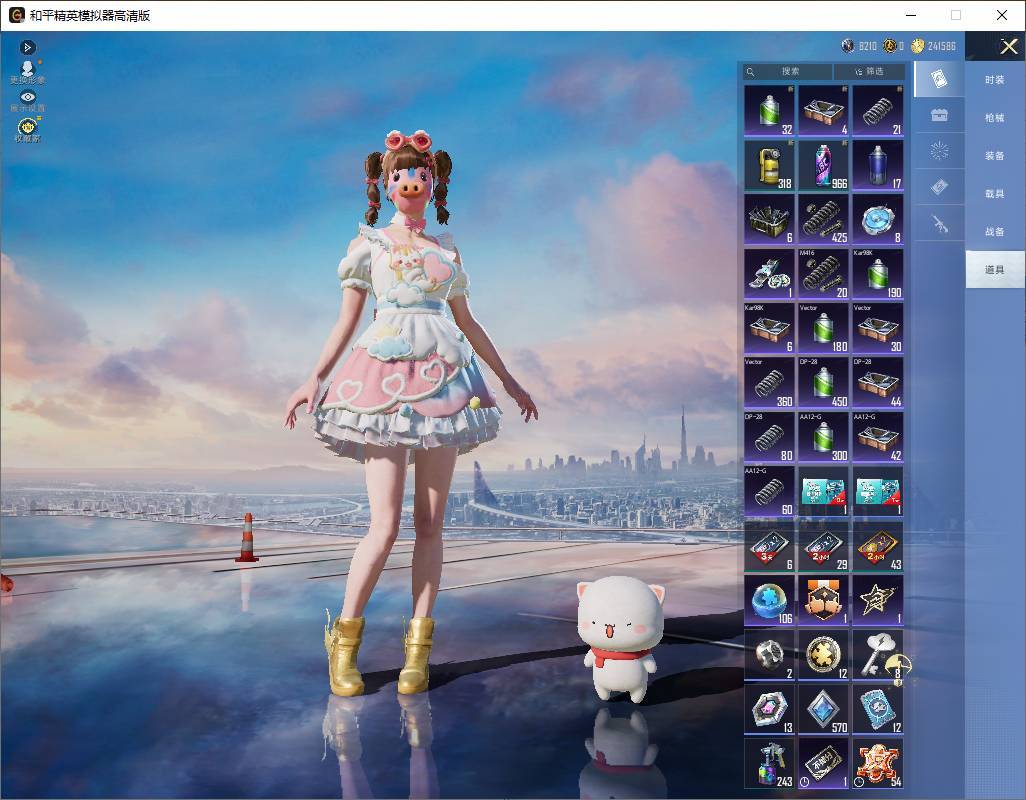Select the spray gun item with 243
1026x800 pixels.
point(770,763)
